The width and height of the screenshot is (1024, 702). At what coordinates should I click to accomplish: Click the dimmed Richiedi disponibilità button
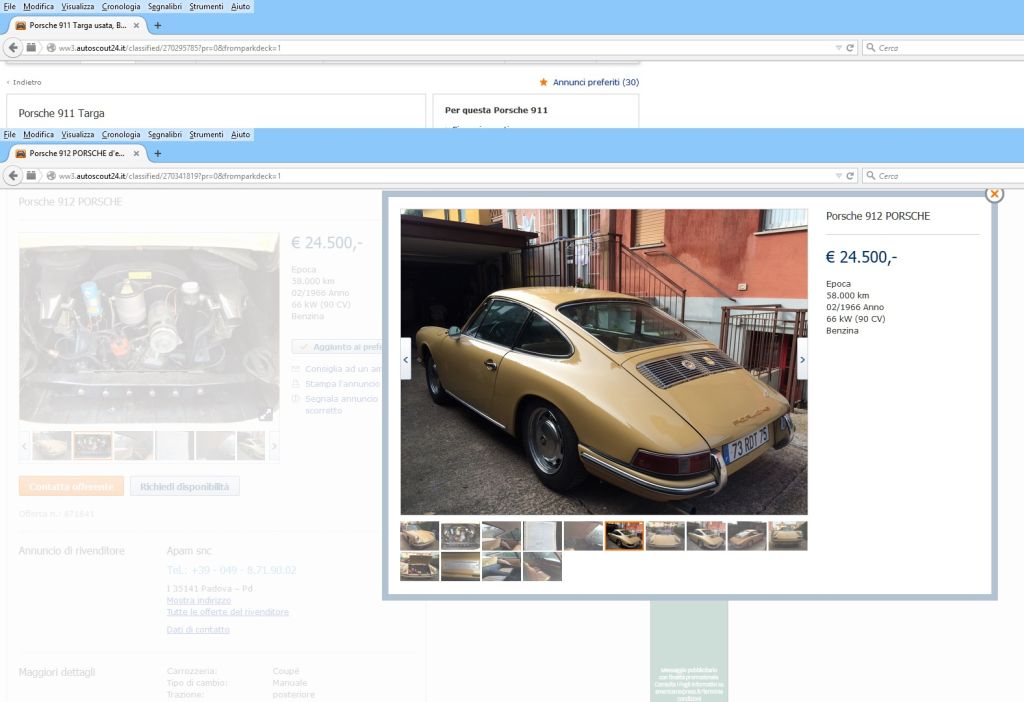coord(184,487)
